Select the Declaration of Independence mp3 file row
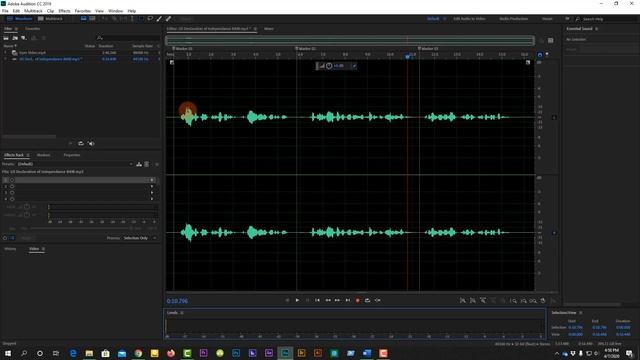The width and height of the screenshot is (640, 360). click(x=81, y=59)
